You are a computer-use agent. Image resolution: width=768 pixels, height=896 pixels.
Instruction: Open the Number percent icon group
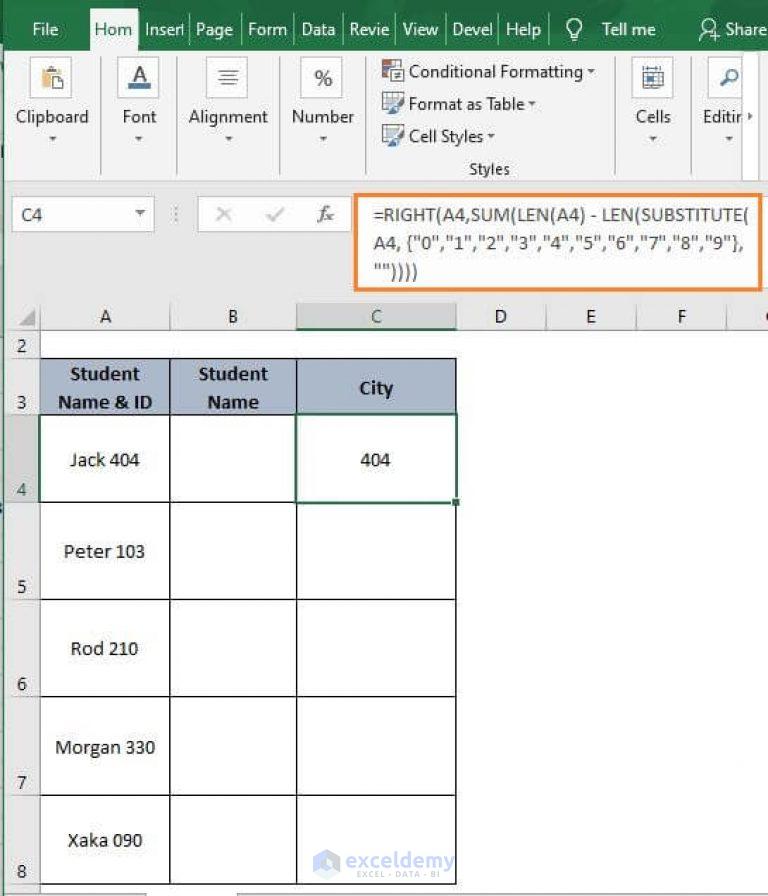pos(322,78)
